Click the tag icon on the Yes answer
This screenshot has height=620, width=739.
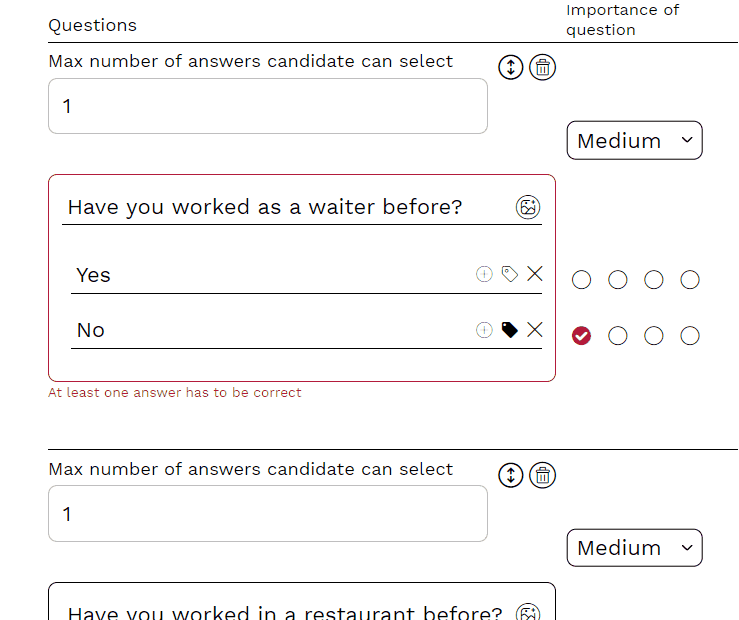(x=510, y=274)
